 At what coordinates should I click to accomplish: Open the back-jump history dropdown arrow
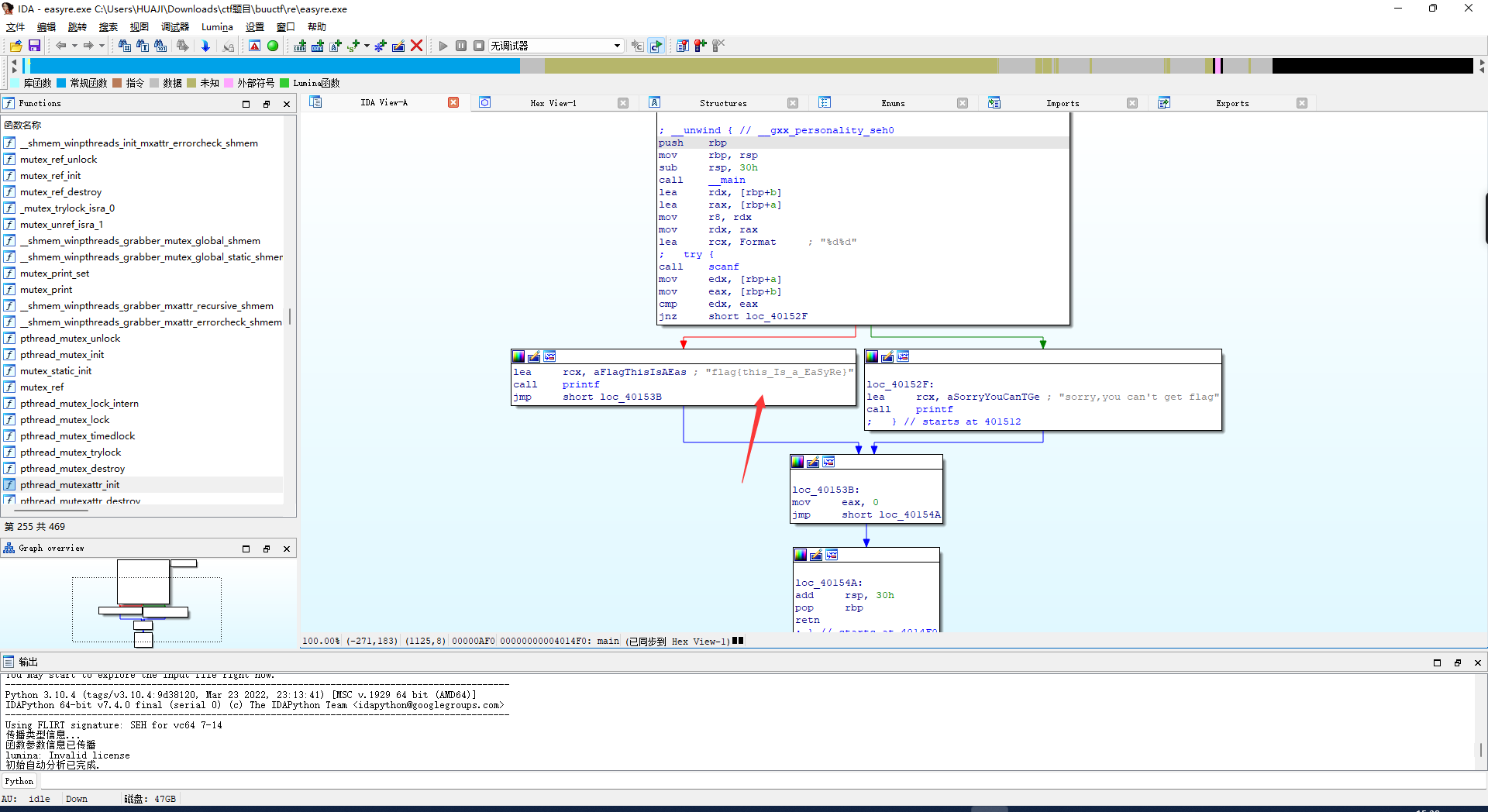(74, 46)
